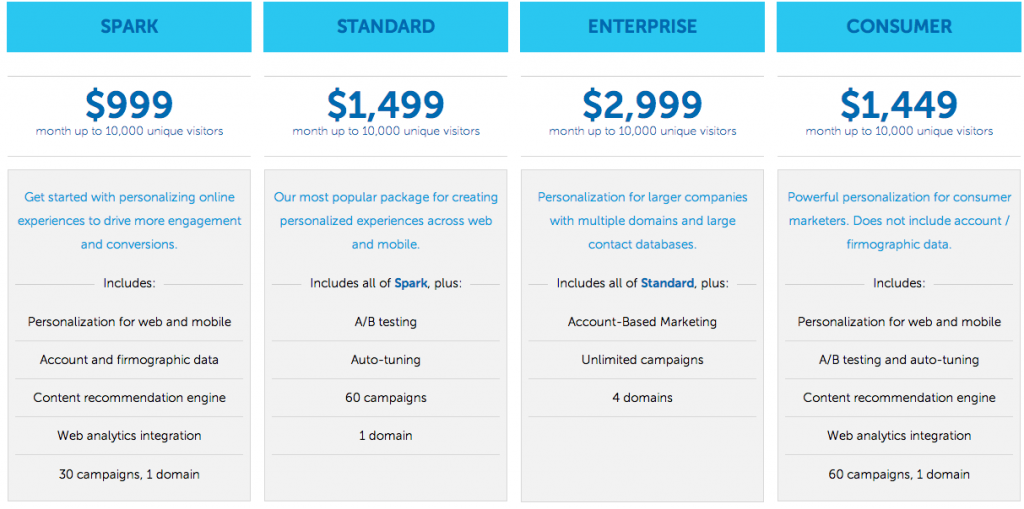Click 'Powerful personalization for consumer' description
Viewport: 1024px width, 509px height.
click(899, 220)
